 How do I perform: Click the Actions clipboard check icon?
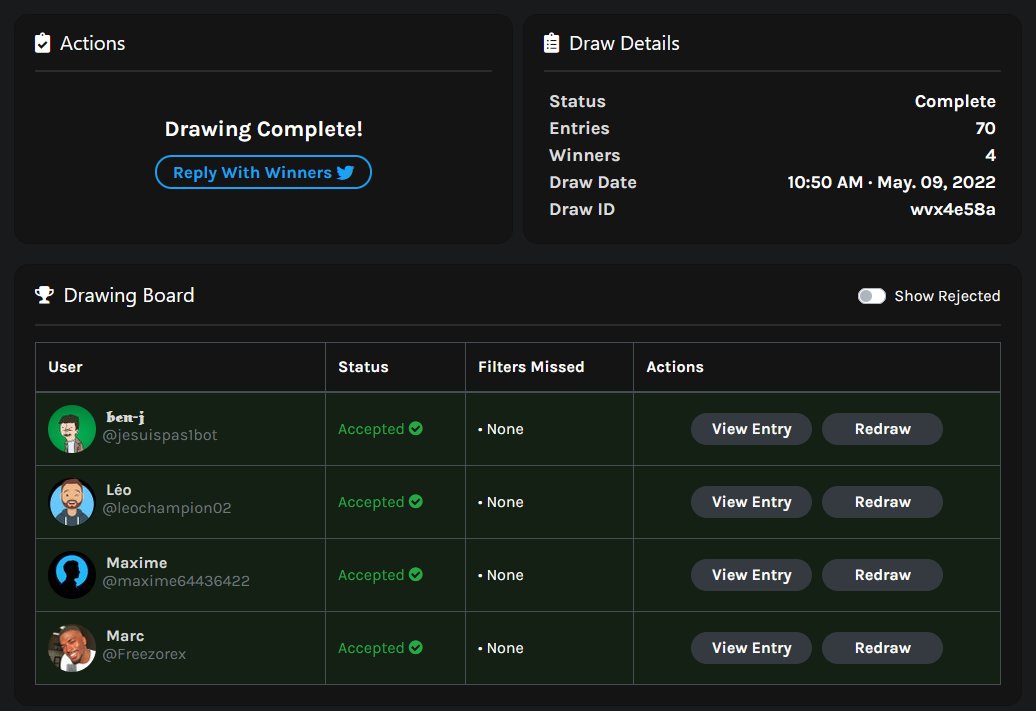42,43
